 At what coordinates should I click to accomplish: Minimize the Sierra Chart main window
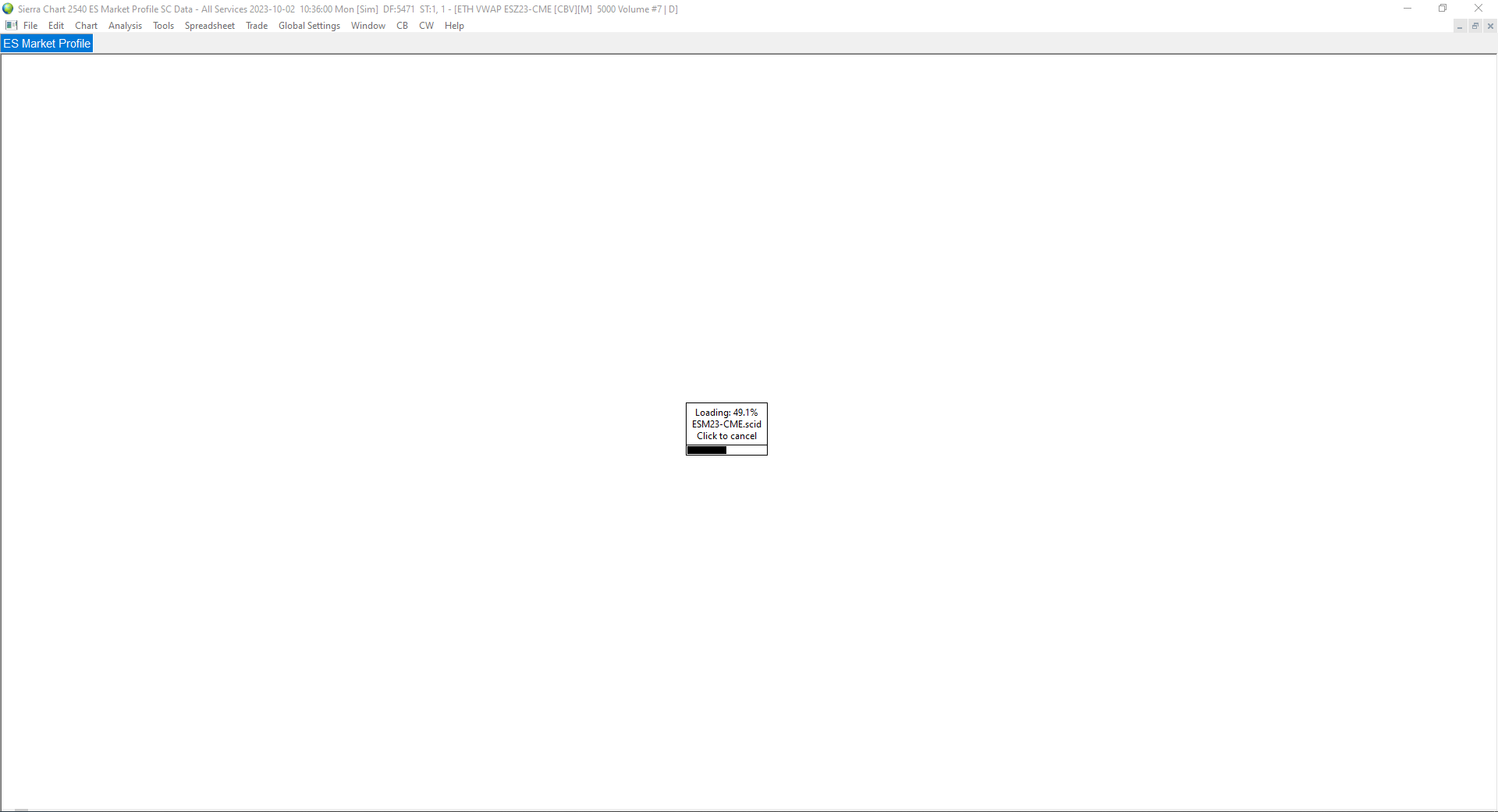click(1407, 9)
